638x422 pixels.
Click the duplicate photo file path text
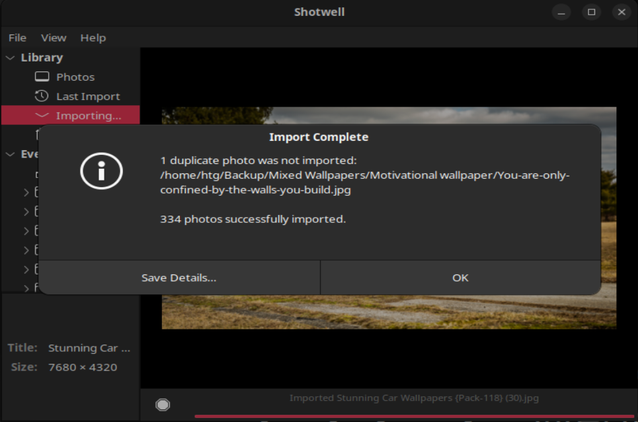[365, 182]
